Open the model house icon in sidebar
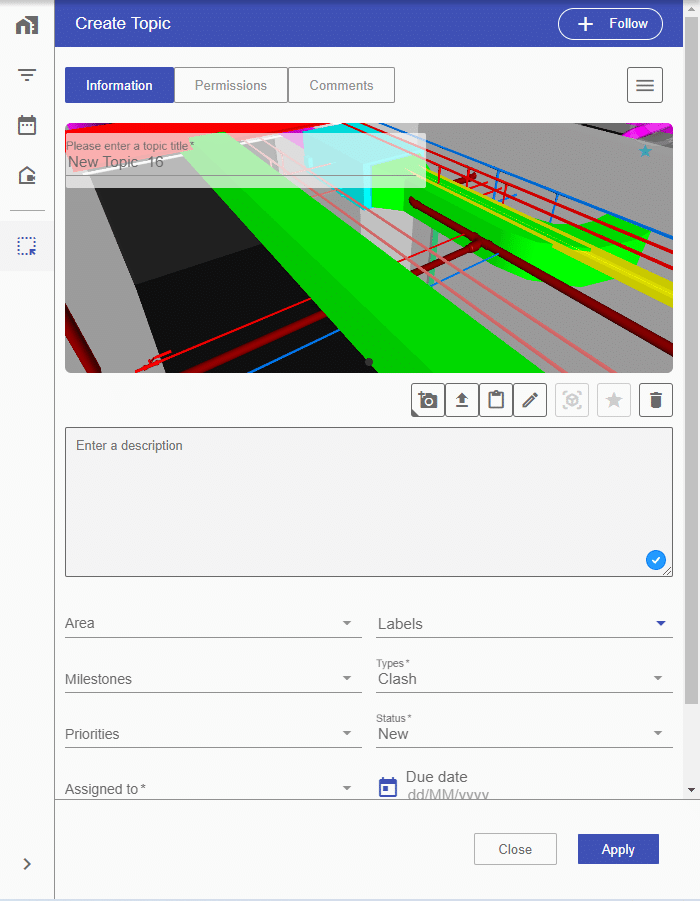Viewport: 700px width, 901px height. [x=27, y=175]
